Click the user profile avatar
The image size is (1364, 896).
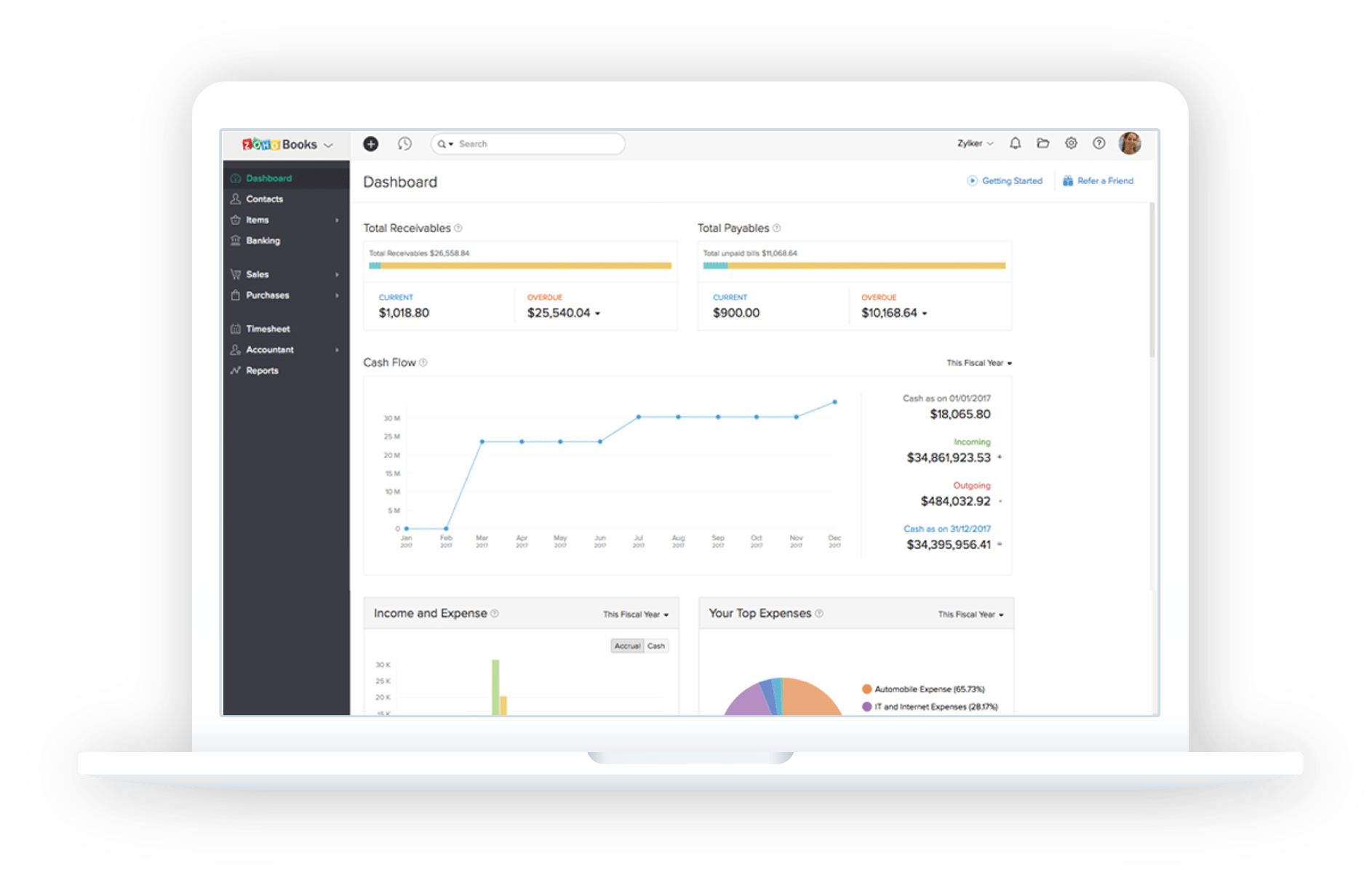point(1129,143)
